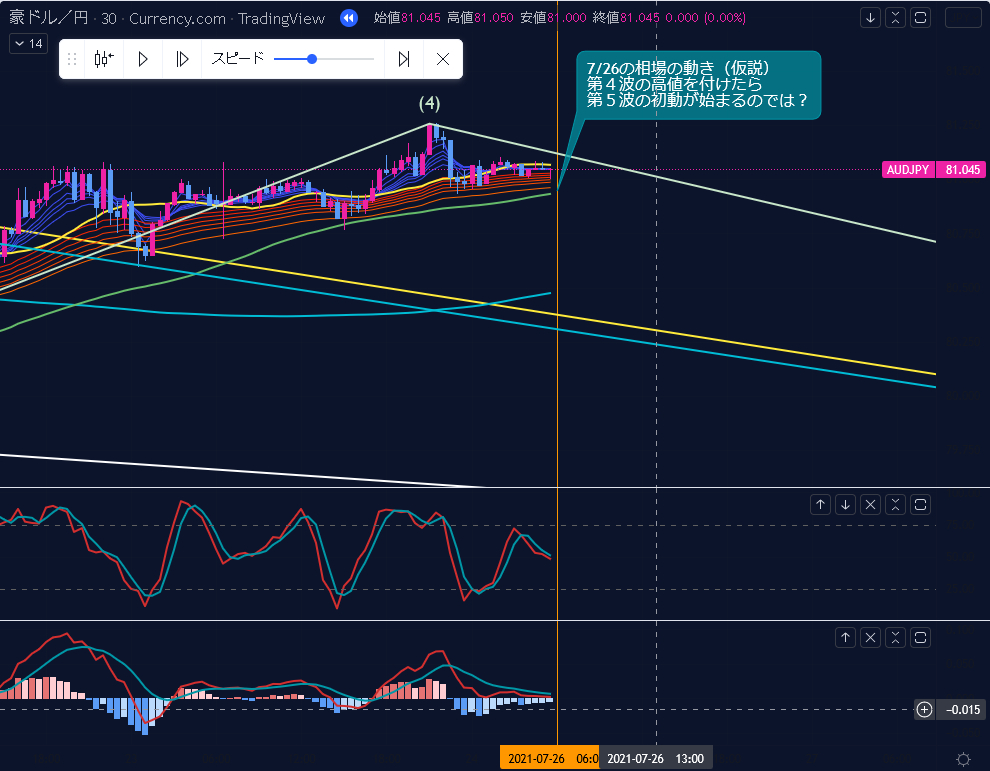This screenshot has height=771, width=990.
Task: Jump to real-time in replay toolbar
Action: pos(404,59)
